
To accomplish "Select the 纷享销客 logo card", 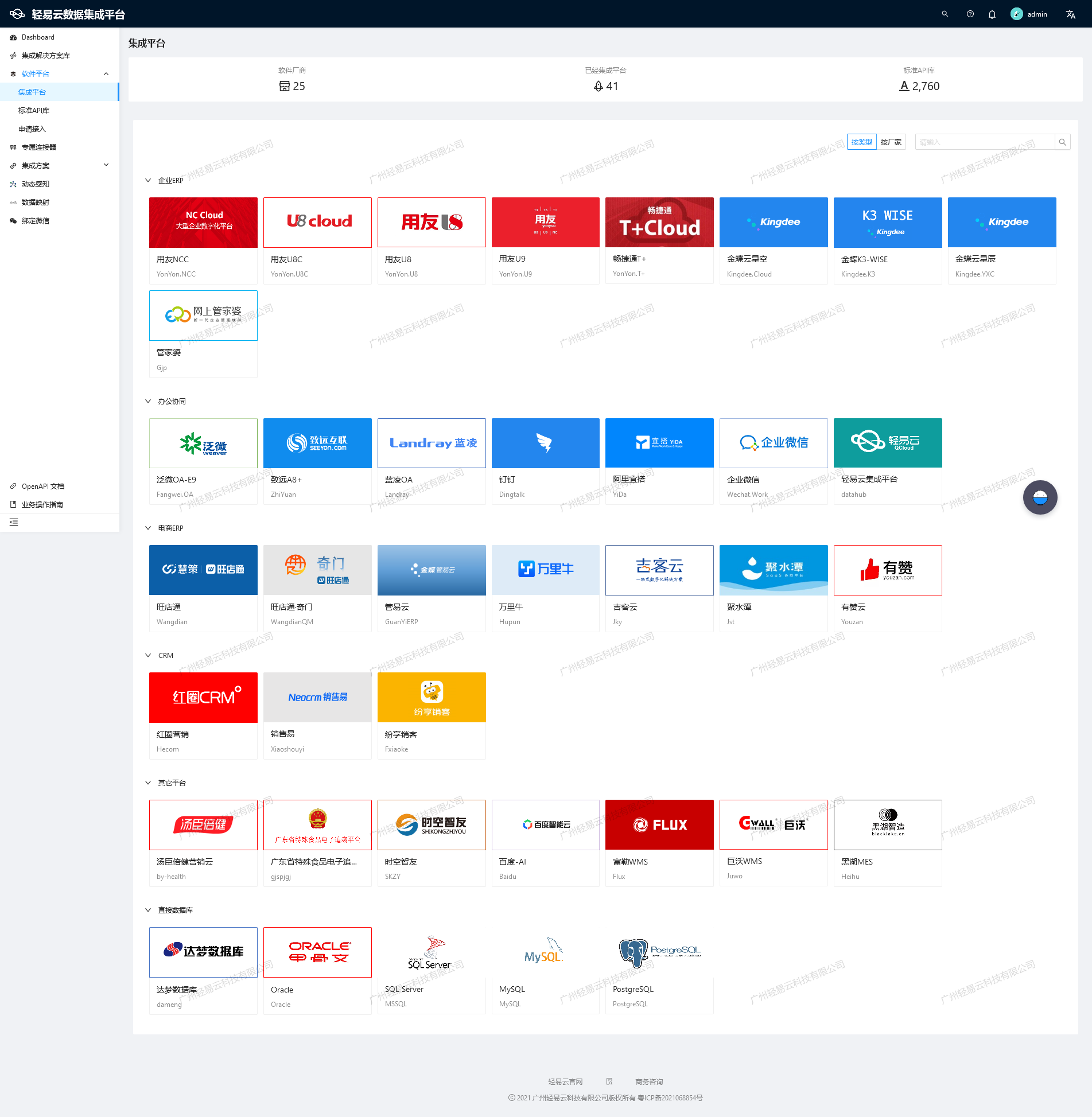I will (x=432, y=697).
